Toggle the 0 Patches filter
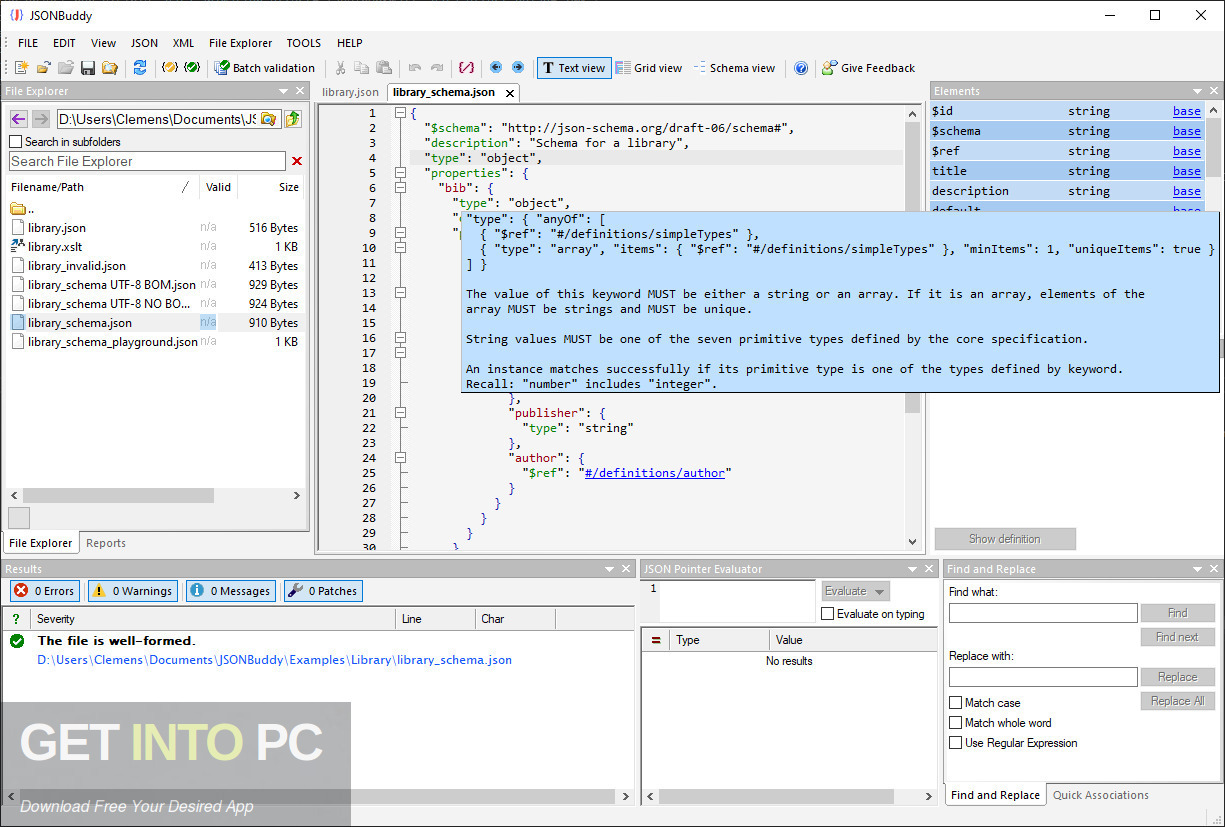1225x827 pixels. click(x=323, y=591)
